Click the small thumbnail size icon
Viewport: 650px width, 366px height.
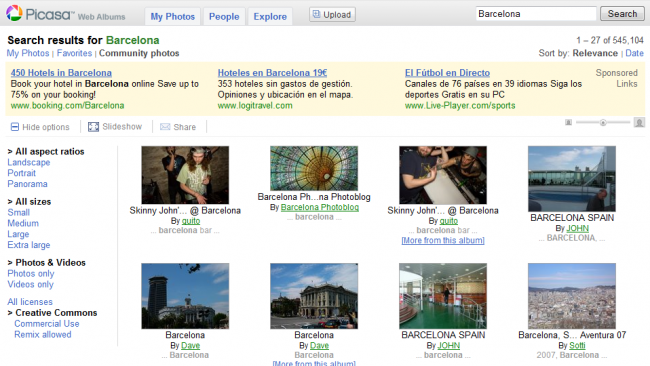tap(568, 122)
